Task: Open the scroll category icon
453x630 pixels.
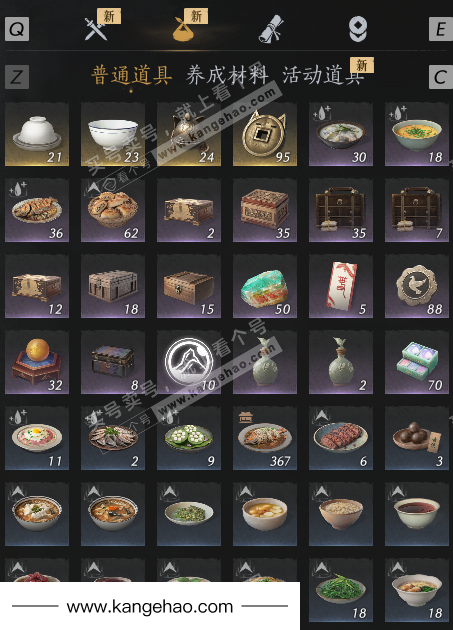Action: [x=271, y=29]
